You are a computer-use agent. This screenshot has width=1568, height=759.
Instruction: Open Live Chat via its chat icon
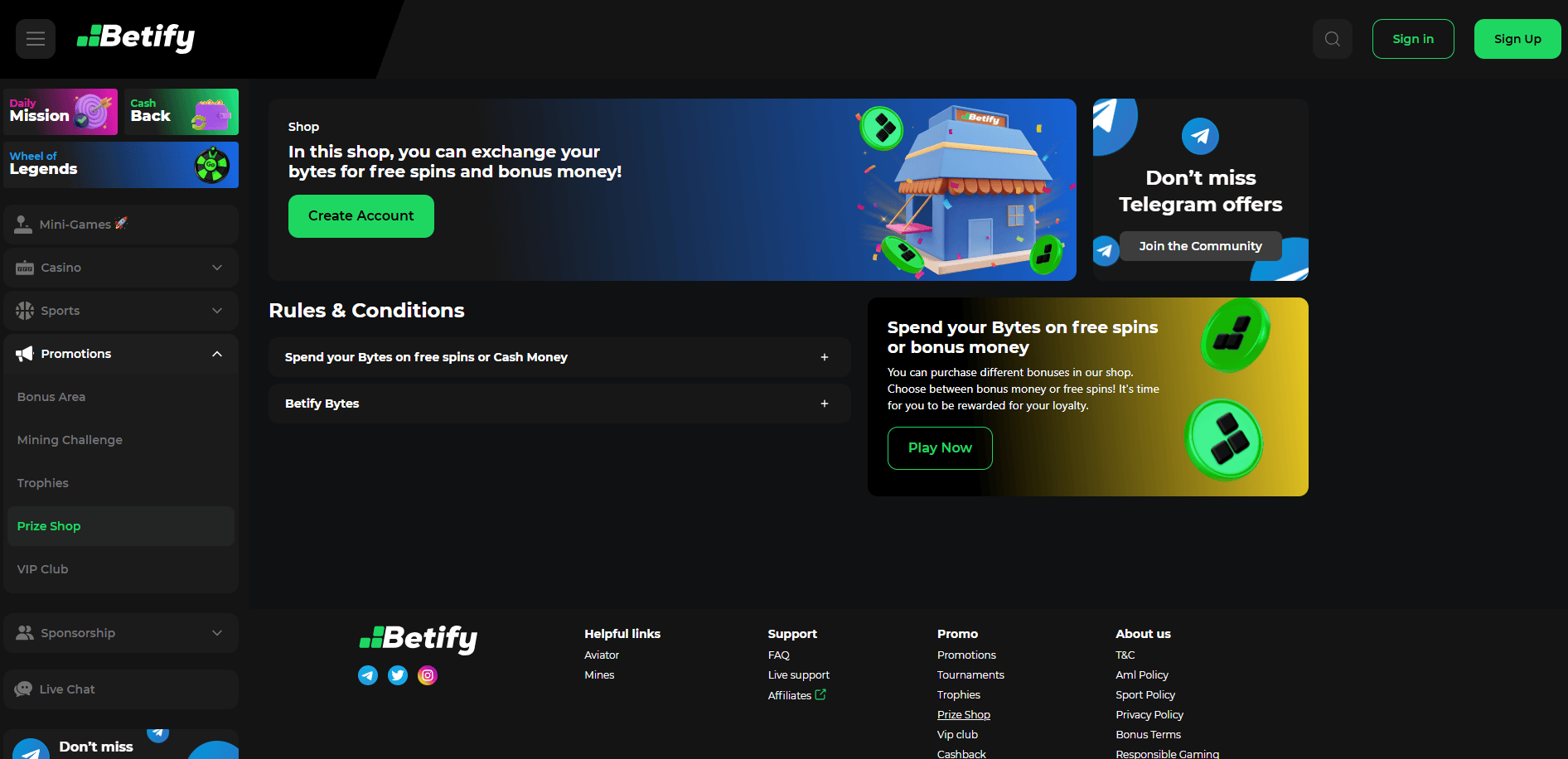pyautogui.click(x=23, y=689)
